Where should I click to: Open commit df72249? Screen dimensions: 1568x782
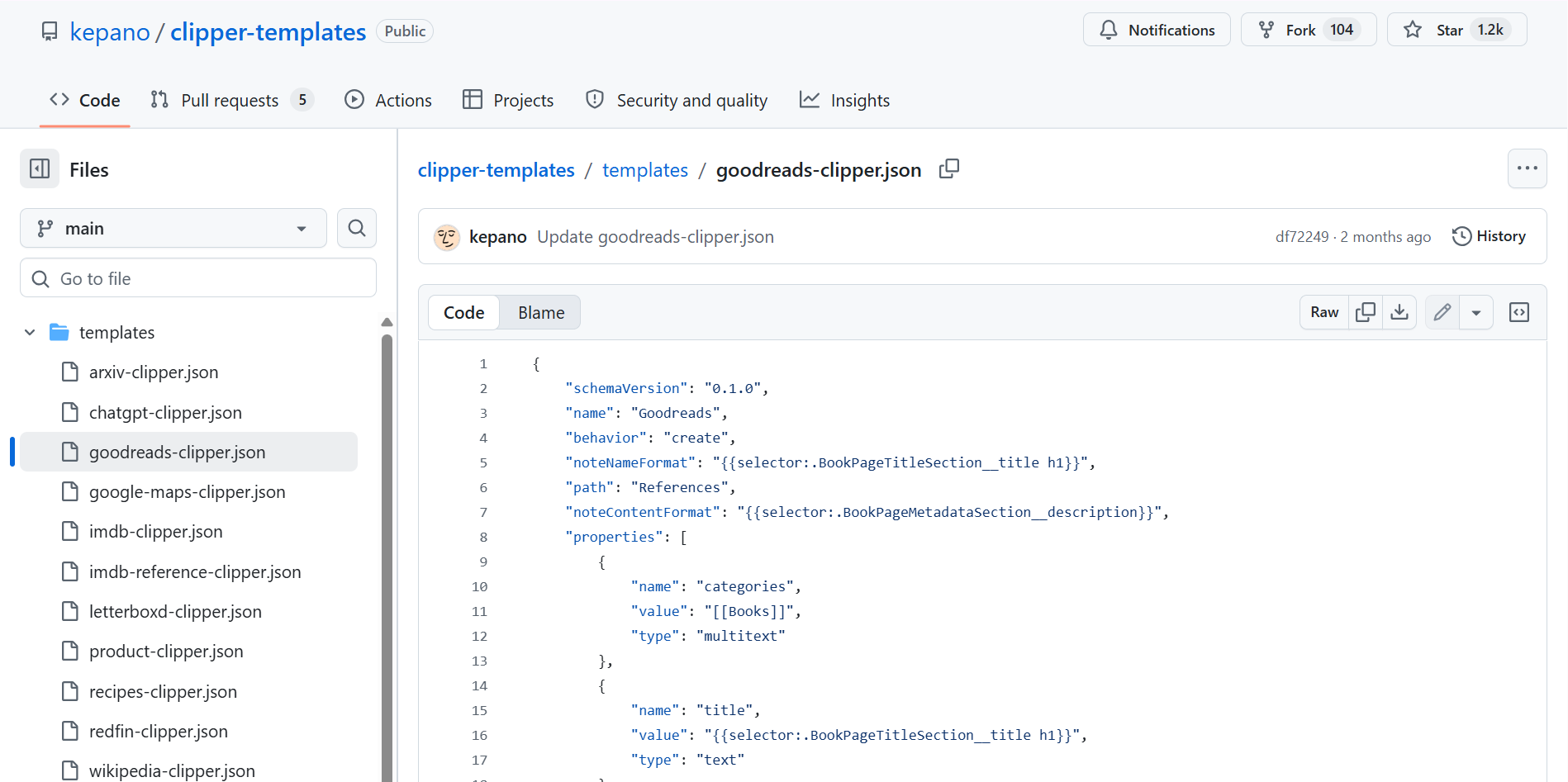point(1302,237)
